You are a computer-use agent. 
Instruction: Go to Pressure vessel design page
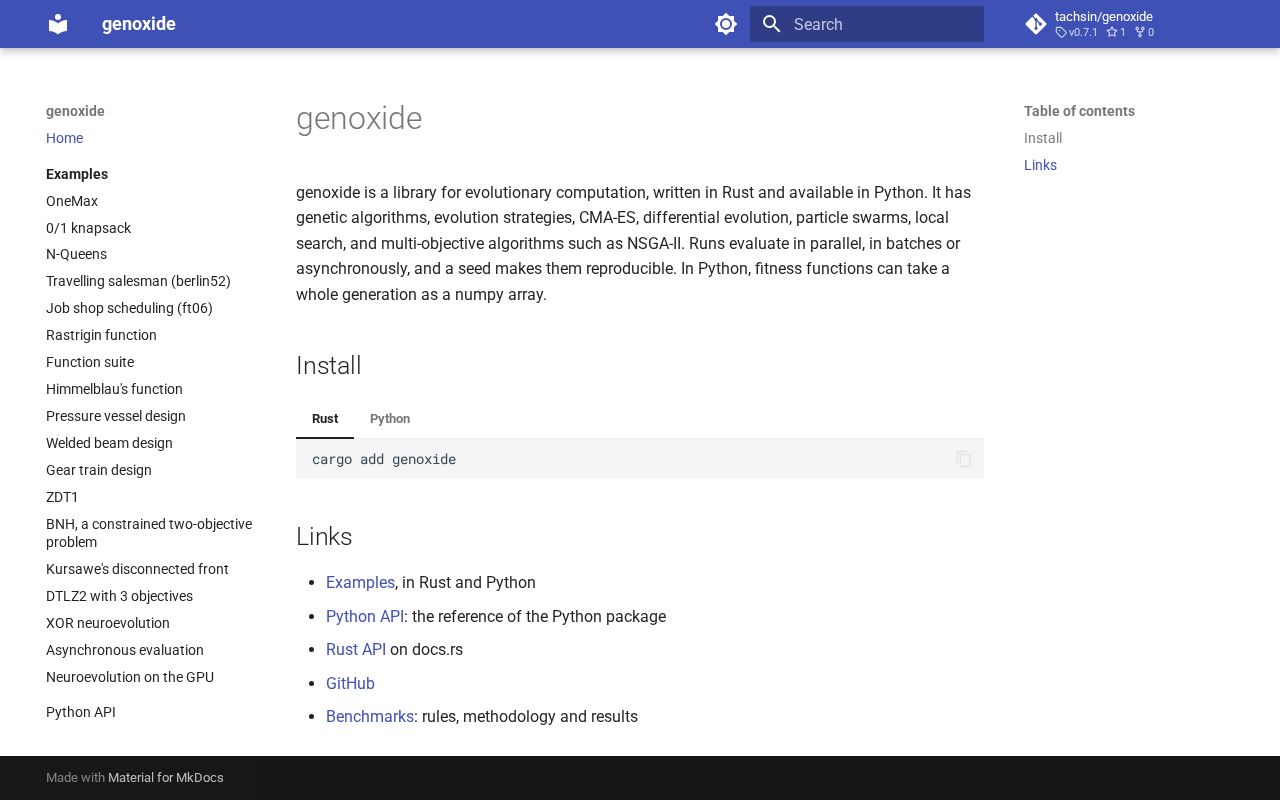pos(116,416)
